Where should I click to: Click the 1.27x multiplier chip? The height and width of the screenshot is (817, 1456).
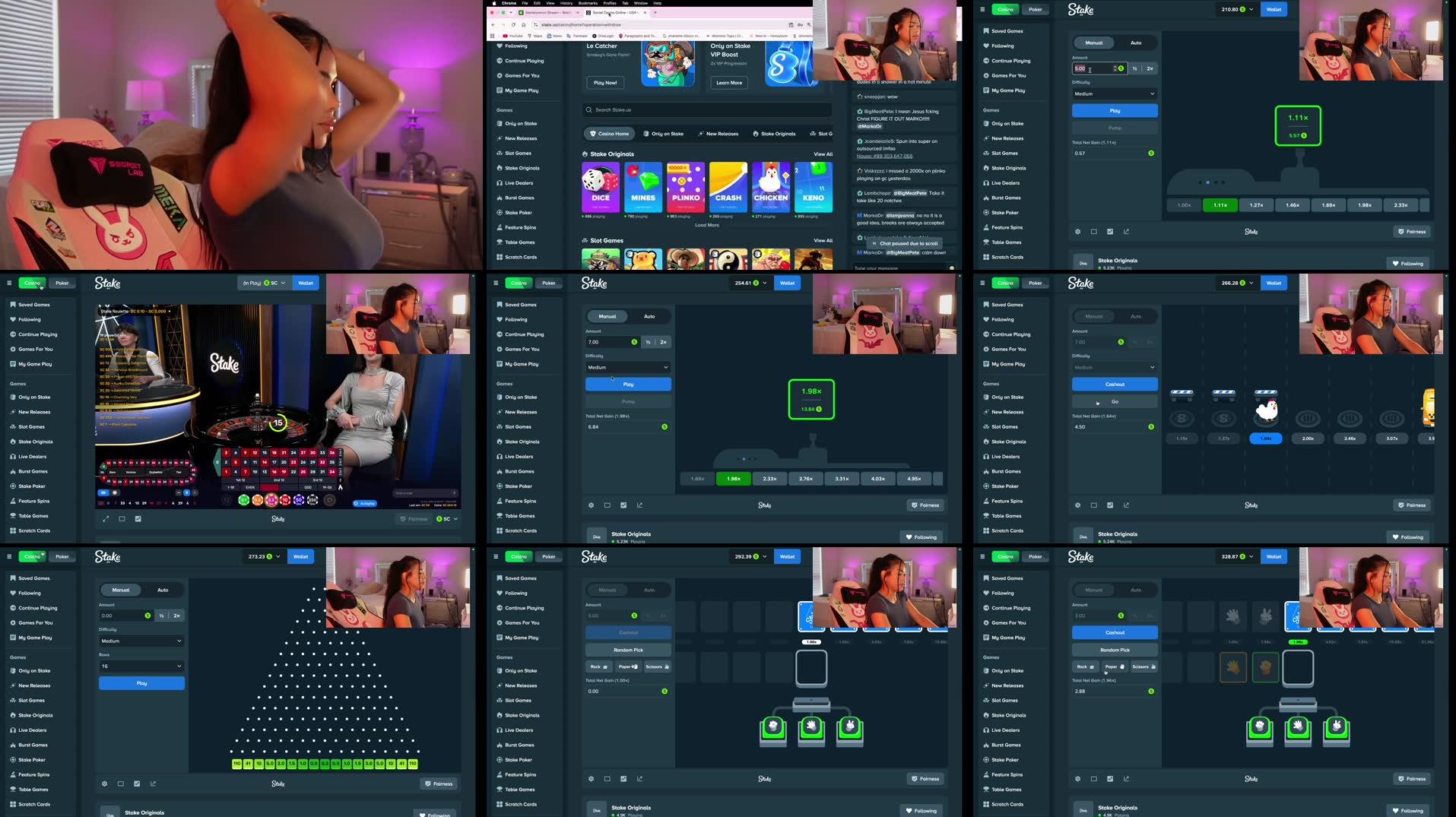[x=1256, y=205]
